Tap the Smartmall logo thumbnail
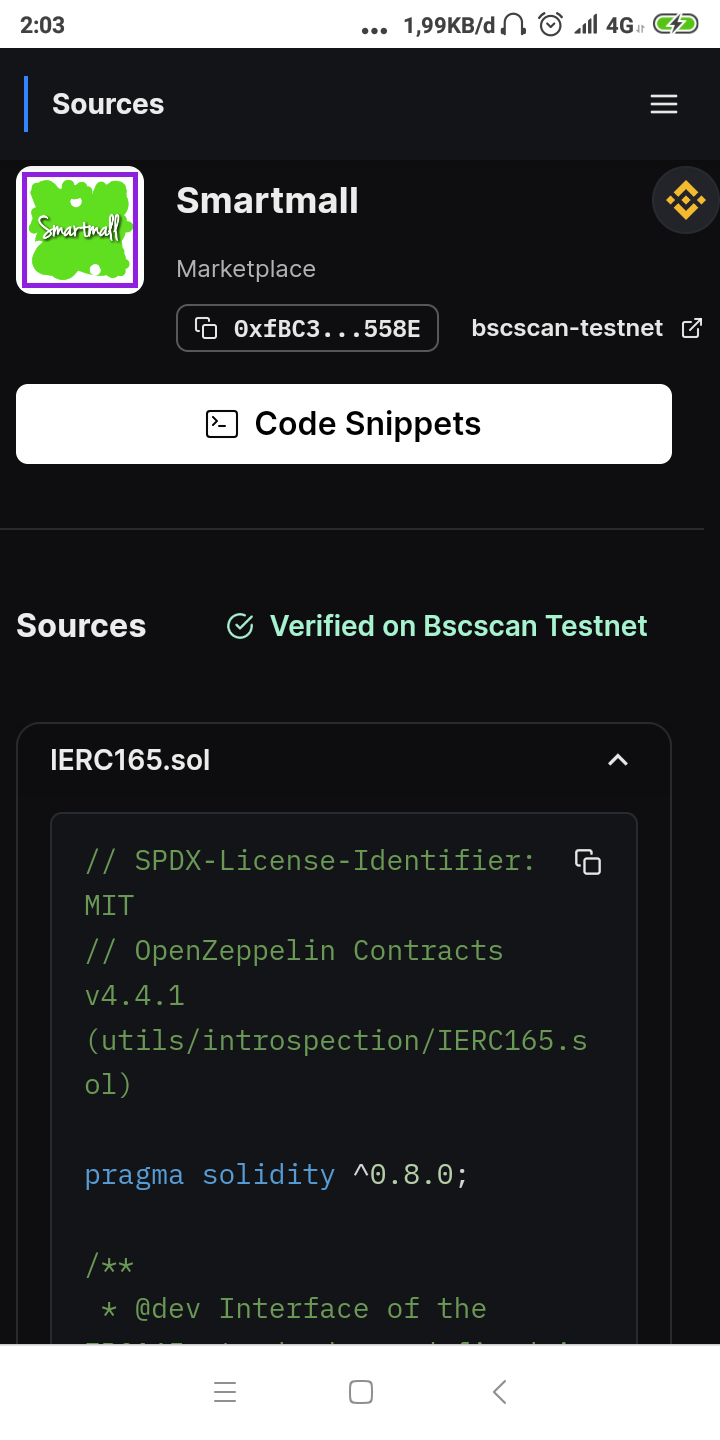The width and height of the screenshot is (720, 1440). pos(80,230)
